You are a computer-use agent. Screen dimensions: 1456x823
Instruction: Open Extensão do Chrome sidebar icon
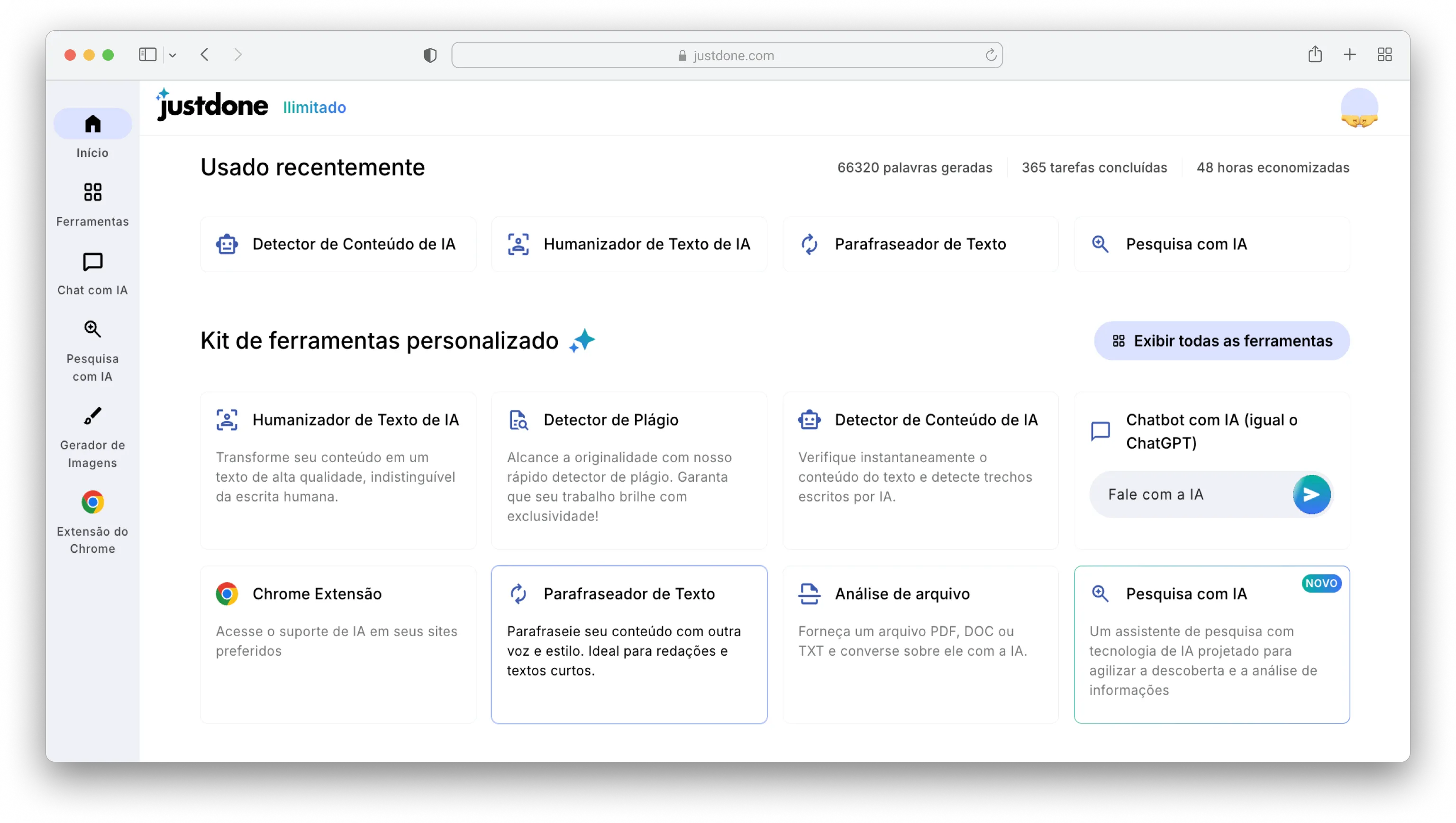point(92,502)
